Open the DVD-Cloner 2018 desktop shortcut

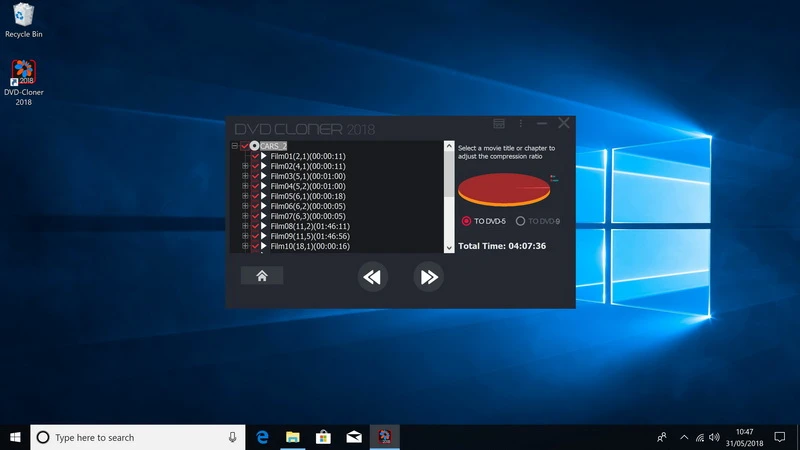[23, 83]
